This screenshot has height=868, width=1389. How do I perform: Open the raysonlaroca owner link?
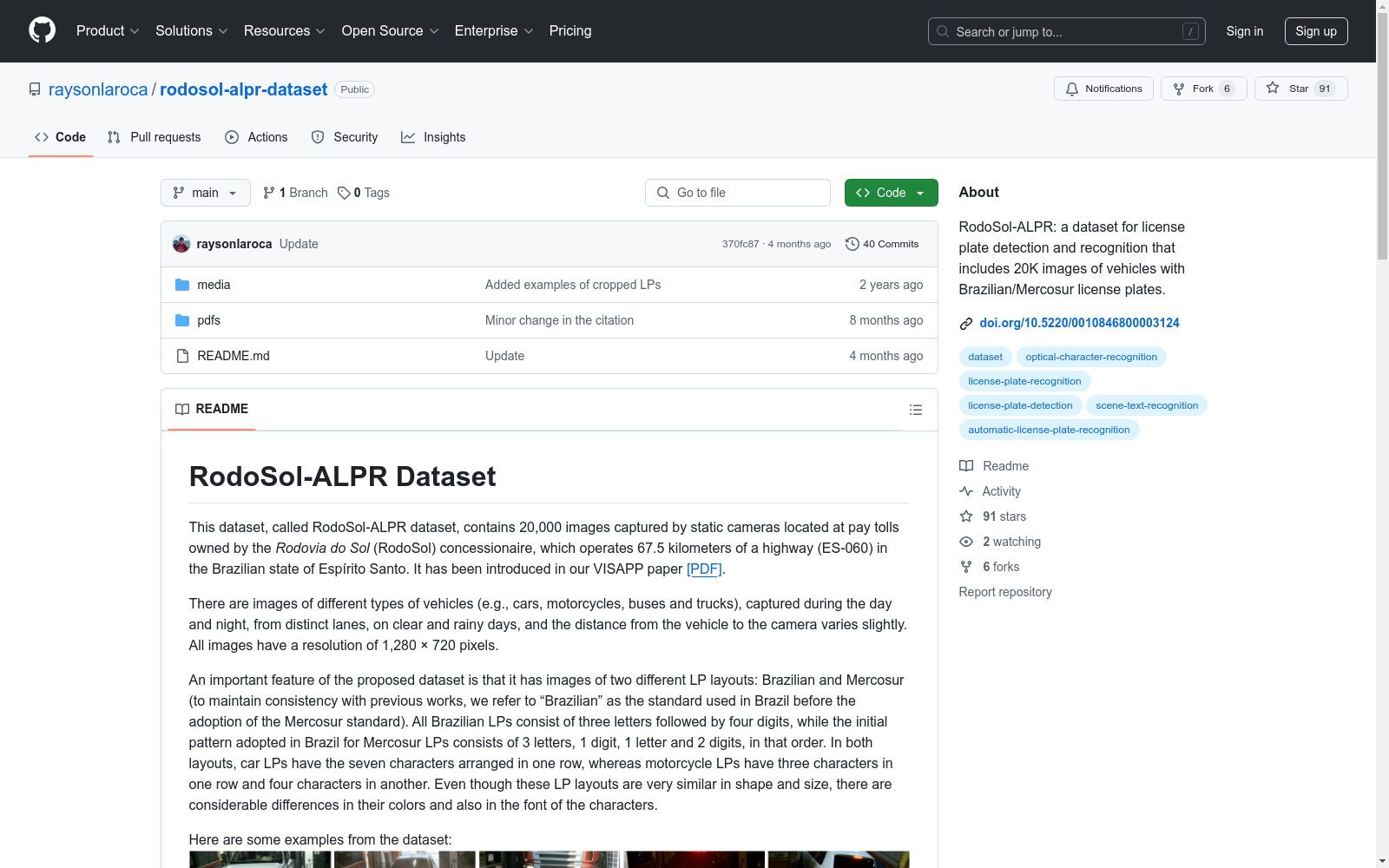click(x=98, y=89)
